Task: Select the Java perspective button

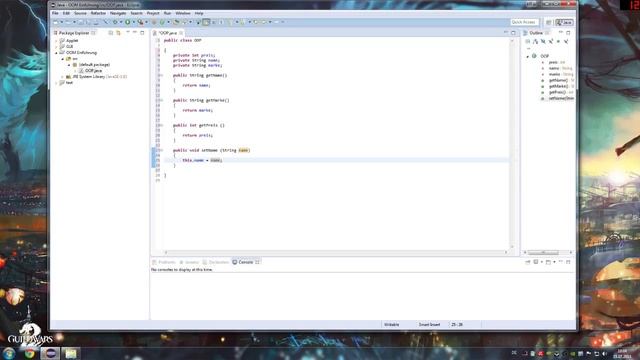Action: point(564,22)
